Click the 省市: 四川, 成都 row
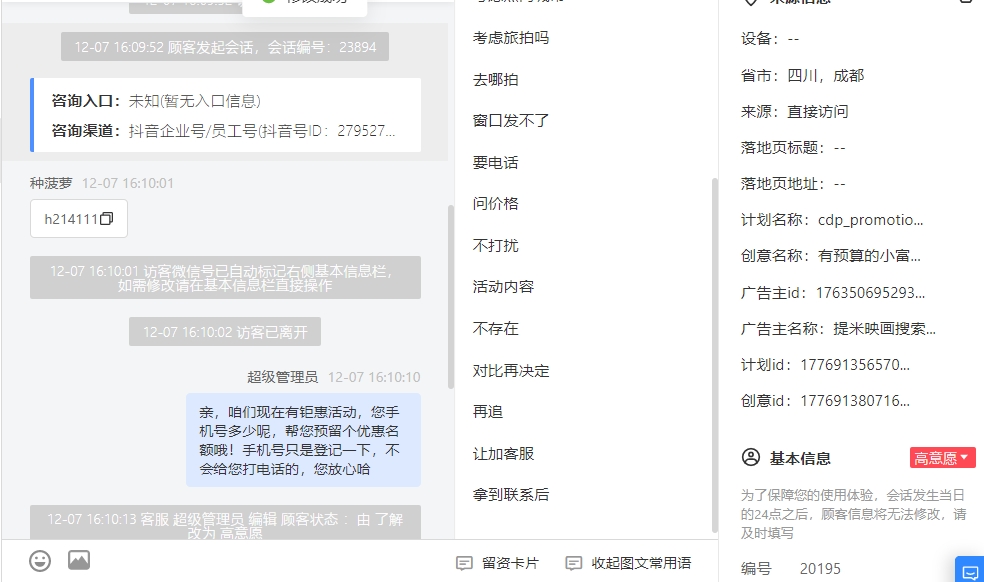The width and height of the screenshot is (984, 582). [x=803, y=76]
